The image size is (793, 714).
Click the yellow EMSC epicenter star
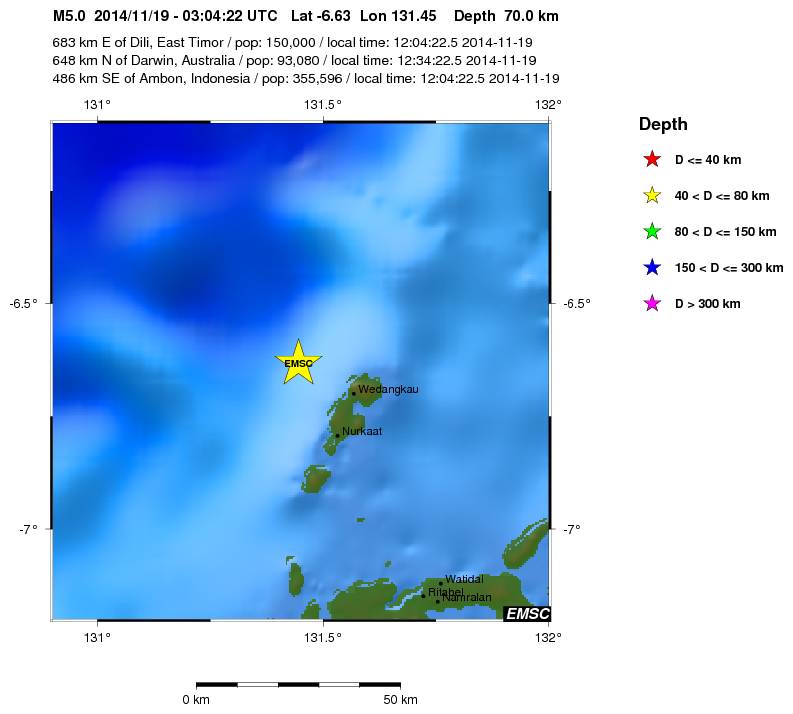pos(298,362)
